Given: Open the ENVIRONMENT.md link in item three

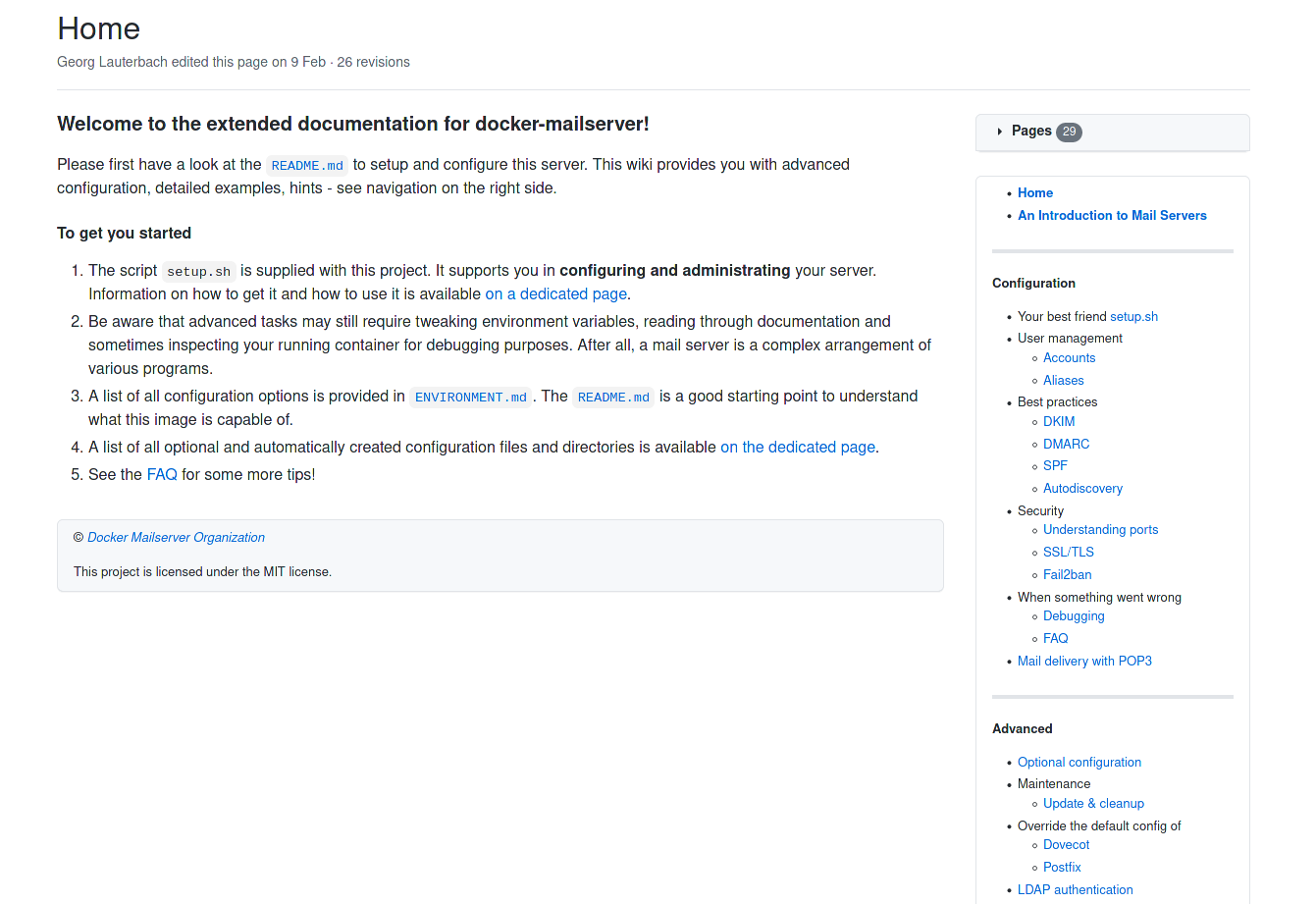Looking at the screenshot, I should (470, 397).
